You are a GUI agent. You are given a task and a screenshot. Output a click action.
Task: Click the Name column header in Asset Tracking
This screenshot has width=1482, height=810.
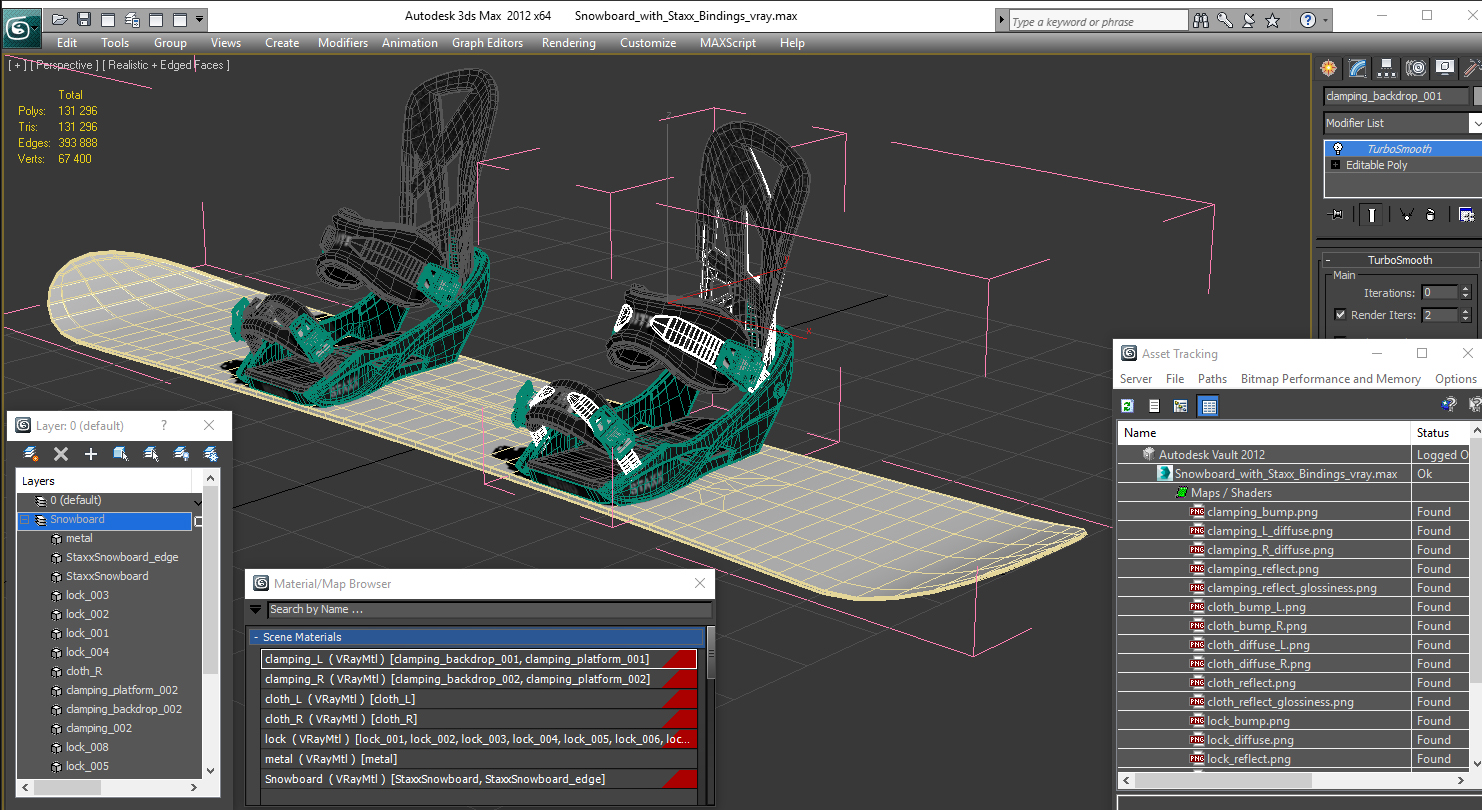pyautogui.click(x=1264, y=433)
